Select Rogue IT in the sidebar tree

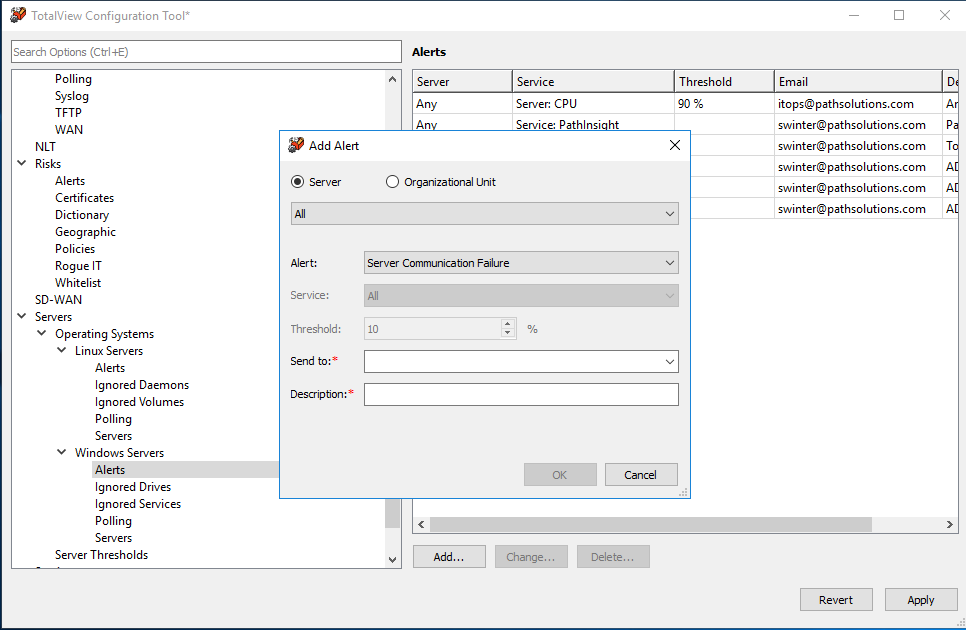coord(78,265)
